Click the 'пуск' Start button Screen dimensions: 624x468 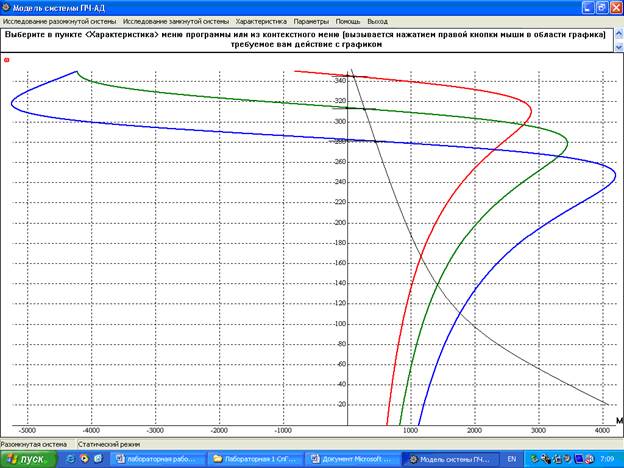pyautogui.click(x=29, y=459)
